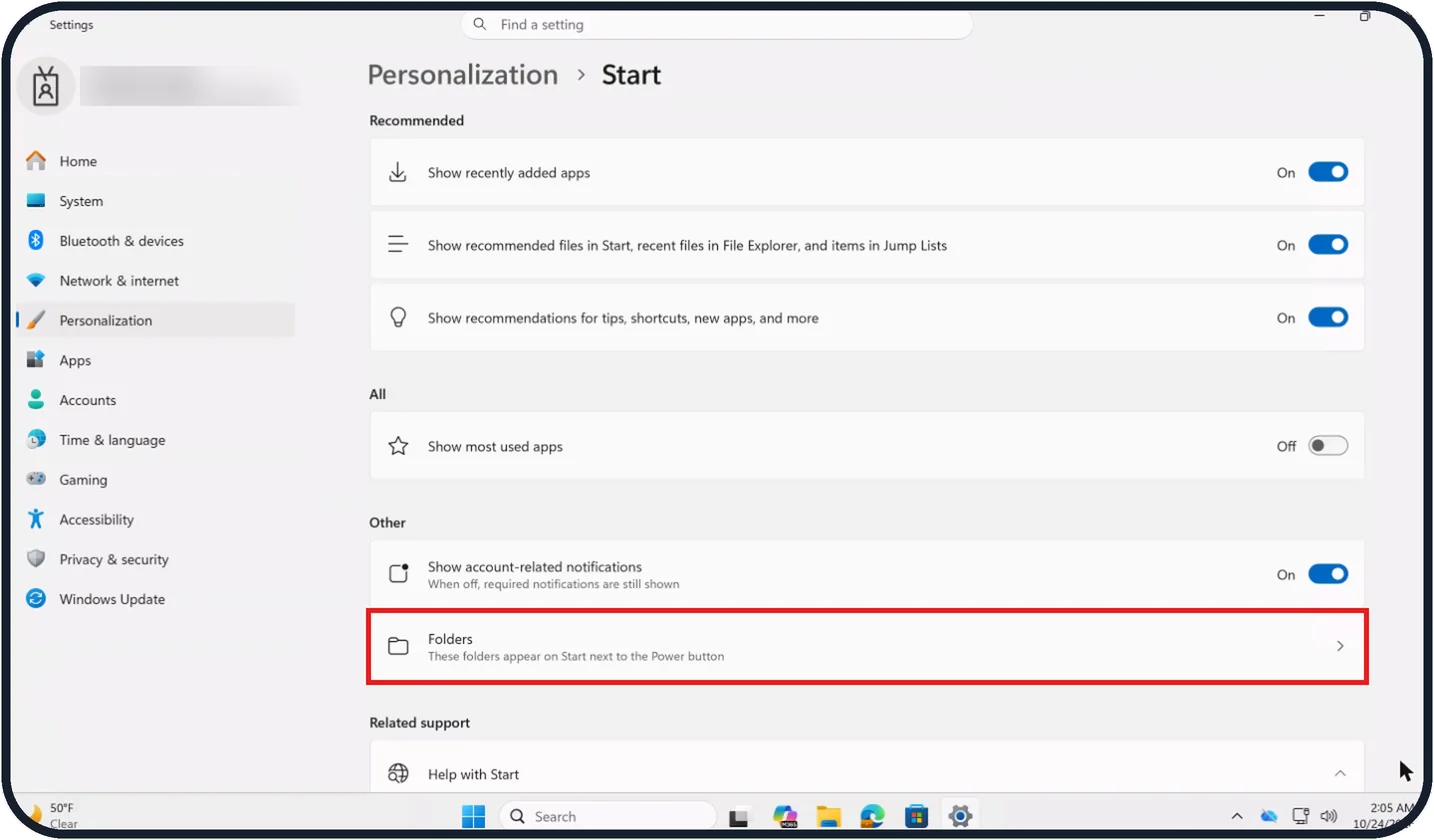
Task: Go back to Personalization breadcrumb
Action: (463, 75)
